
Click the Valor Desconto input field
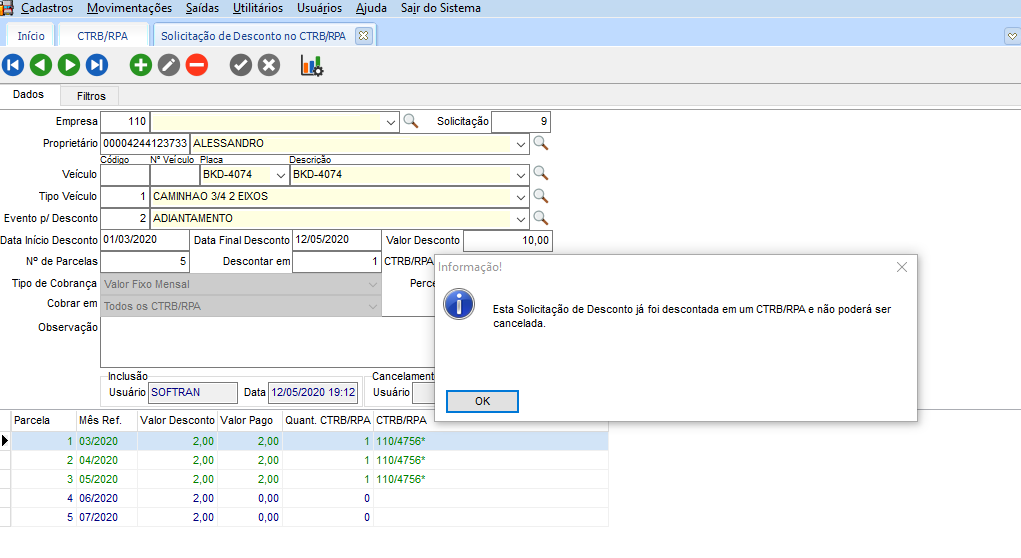click(x=507, y=241)
